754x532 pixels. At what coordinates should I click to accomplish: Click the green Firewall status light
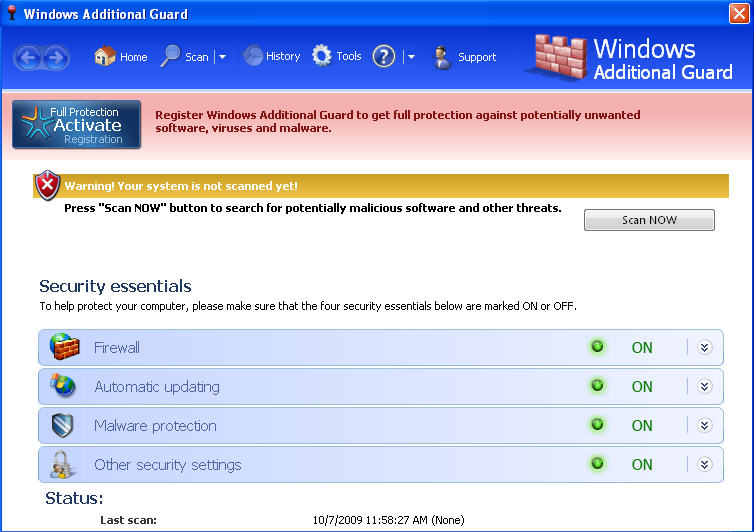click(597, 346)
